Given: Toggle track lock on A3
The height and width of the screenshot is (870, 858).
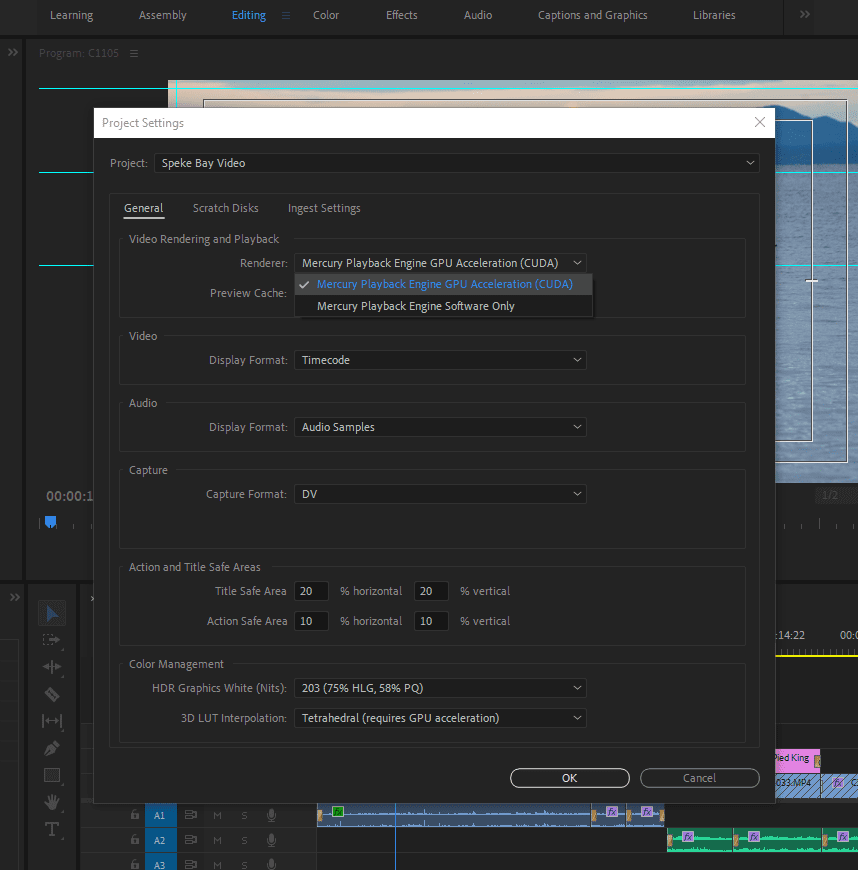Looking at the screenshot, I should click(134, 864).
